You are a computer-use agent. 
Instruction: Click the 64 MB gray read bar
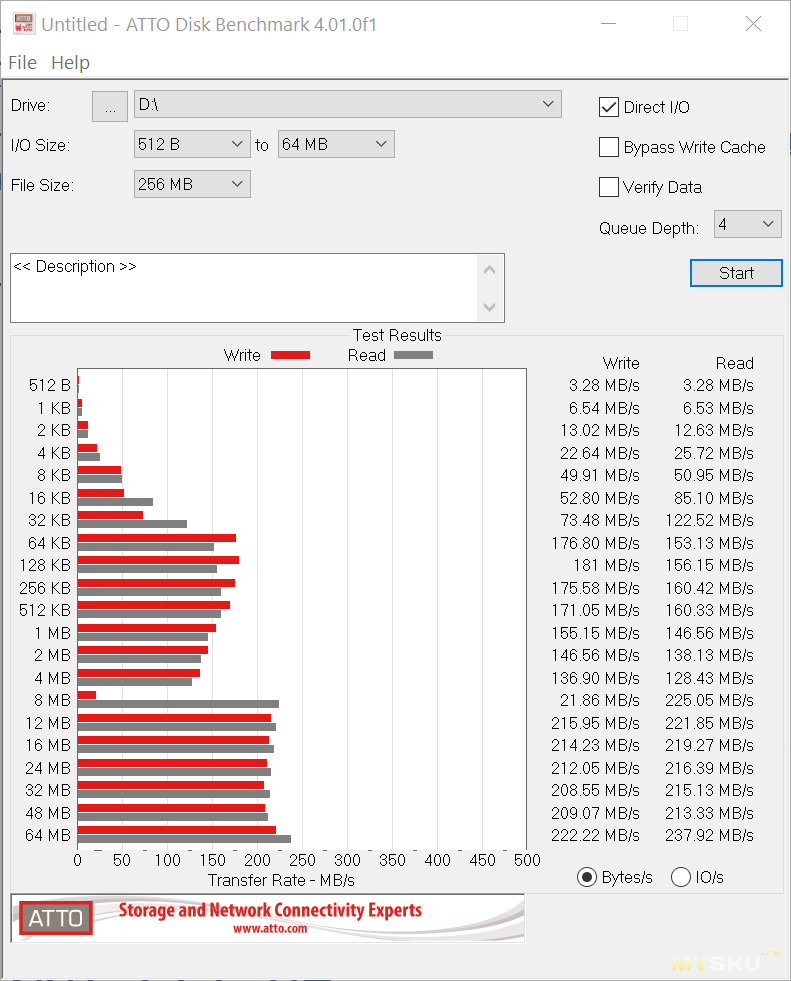pyautogui.click(x=185, y=839)
